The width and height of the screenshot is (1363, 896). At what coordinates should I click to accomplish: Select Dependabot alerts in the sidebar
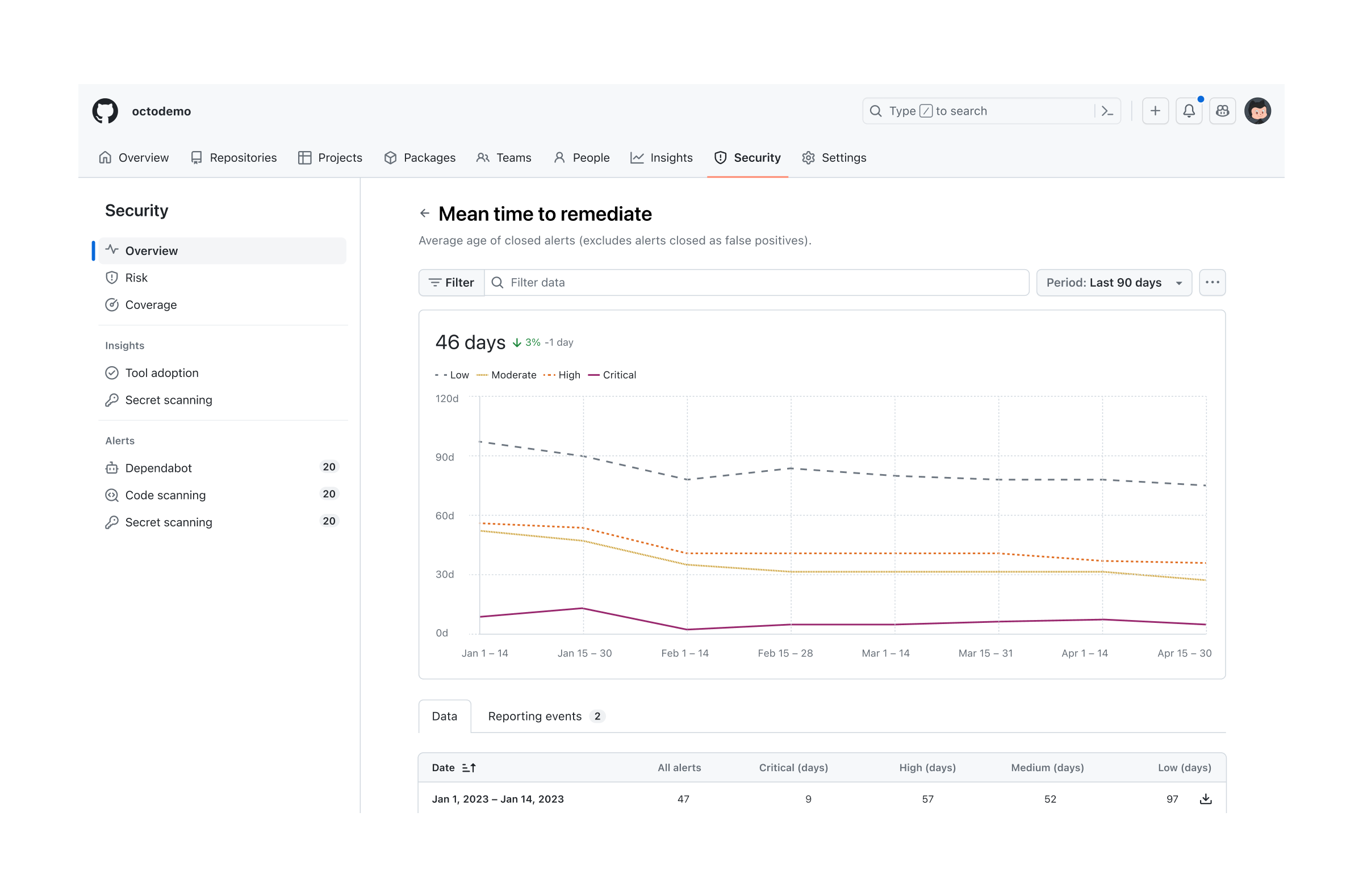point(158,467)
